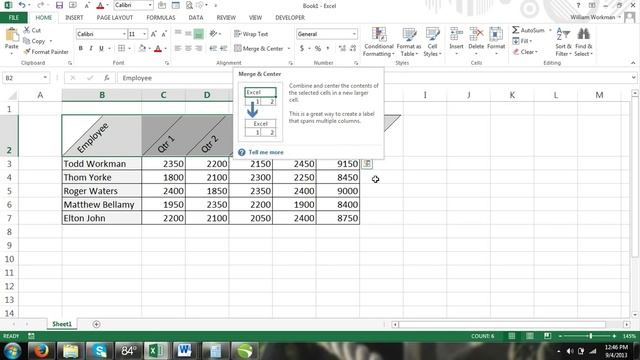Click the Middle Align icon
Viewport: 640px width, 360px height.
click(188, 34)
